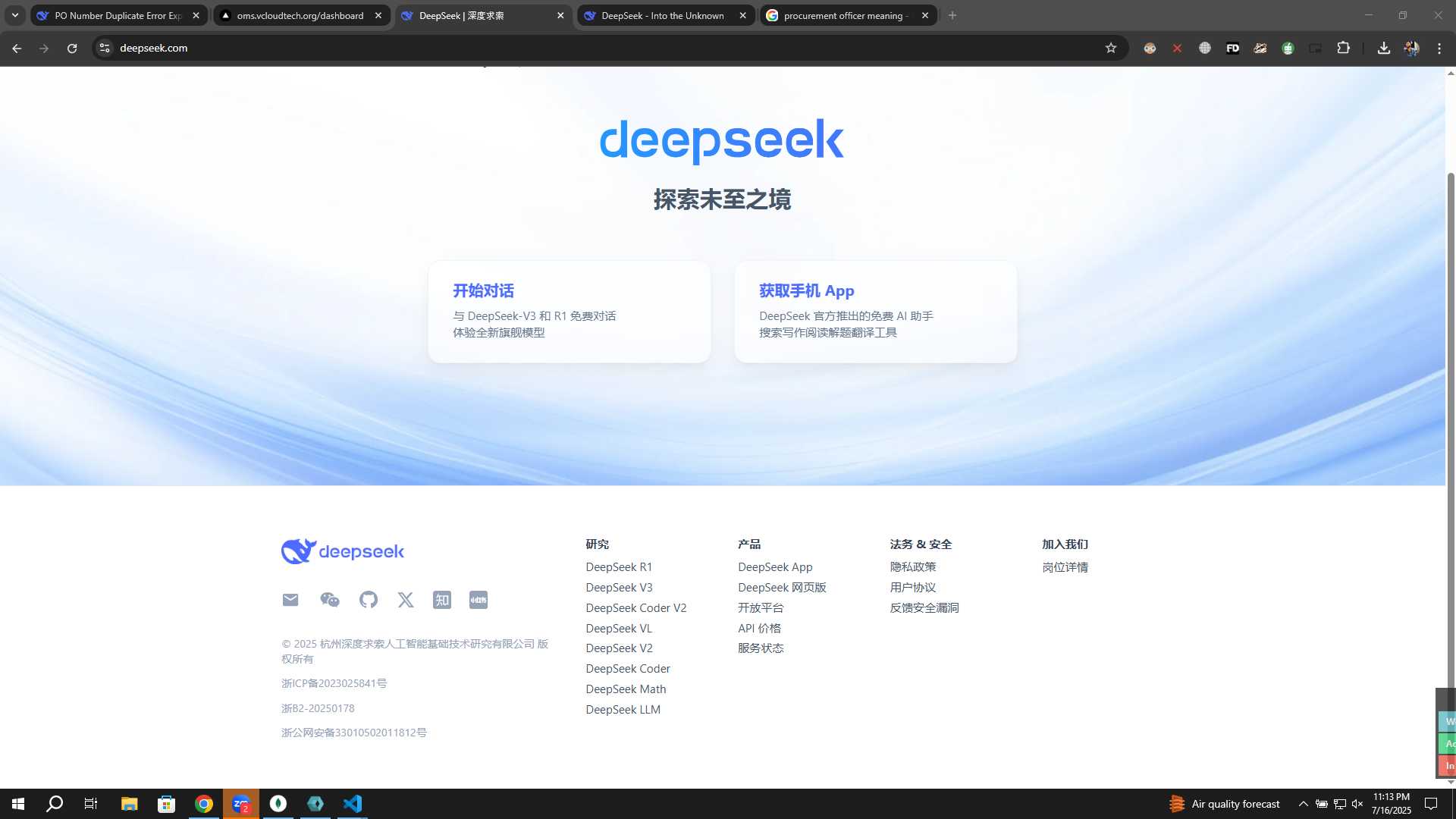Open a new browser tab
The height and width of the screenshot is (819, 1456).
tap(952, 15)
